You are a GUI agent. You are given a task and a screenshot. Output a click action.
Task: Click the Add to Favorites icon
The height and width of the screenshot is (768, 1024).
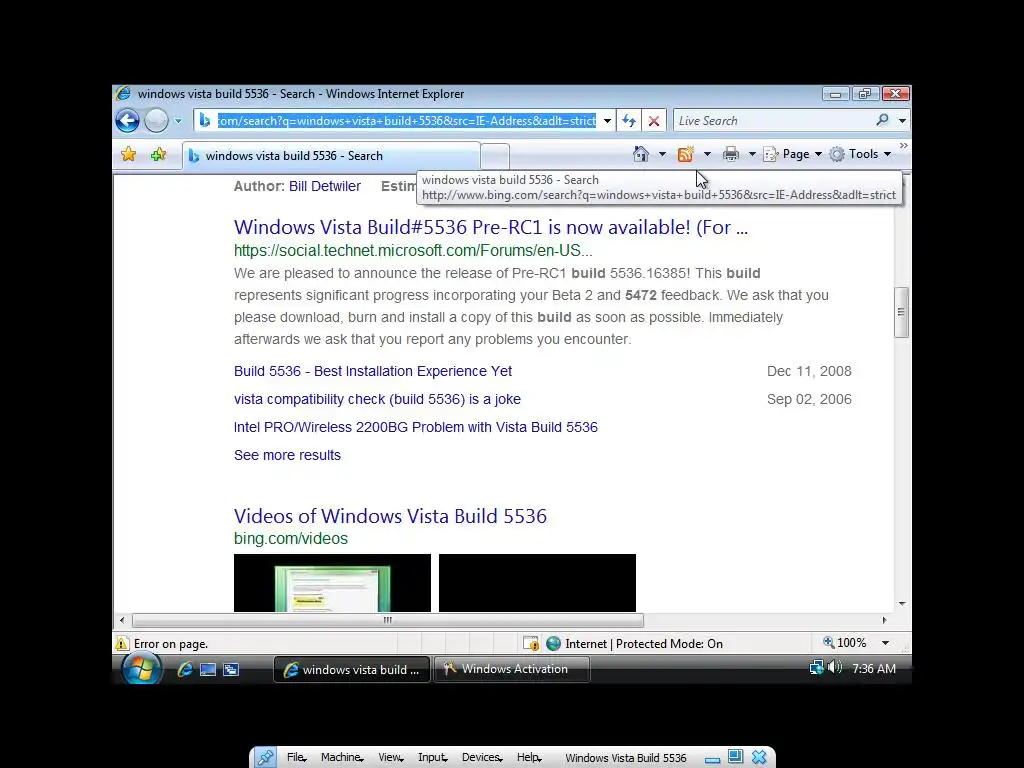(x=158, y=155)
